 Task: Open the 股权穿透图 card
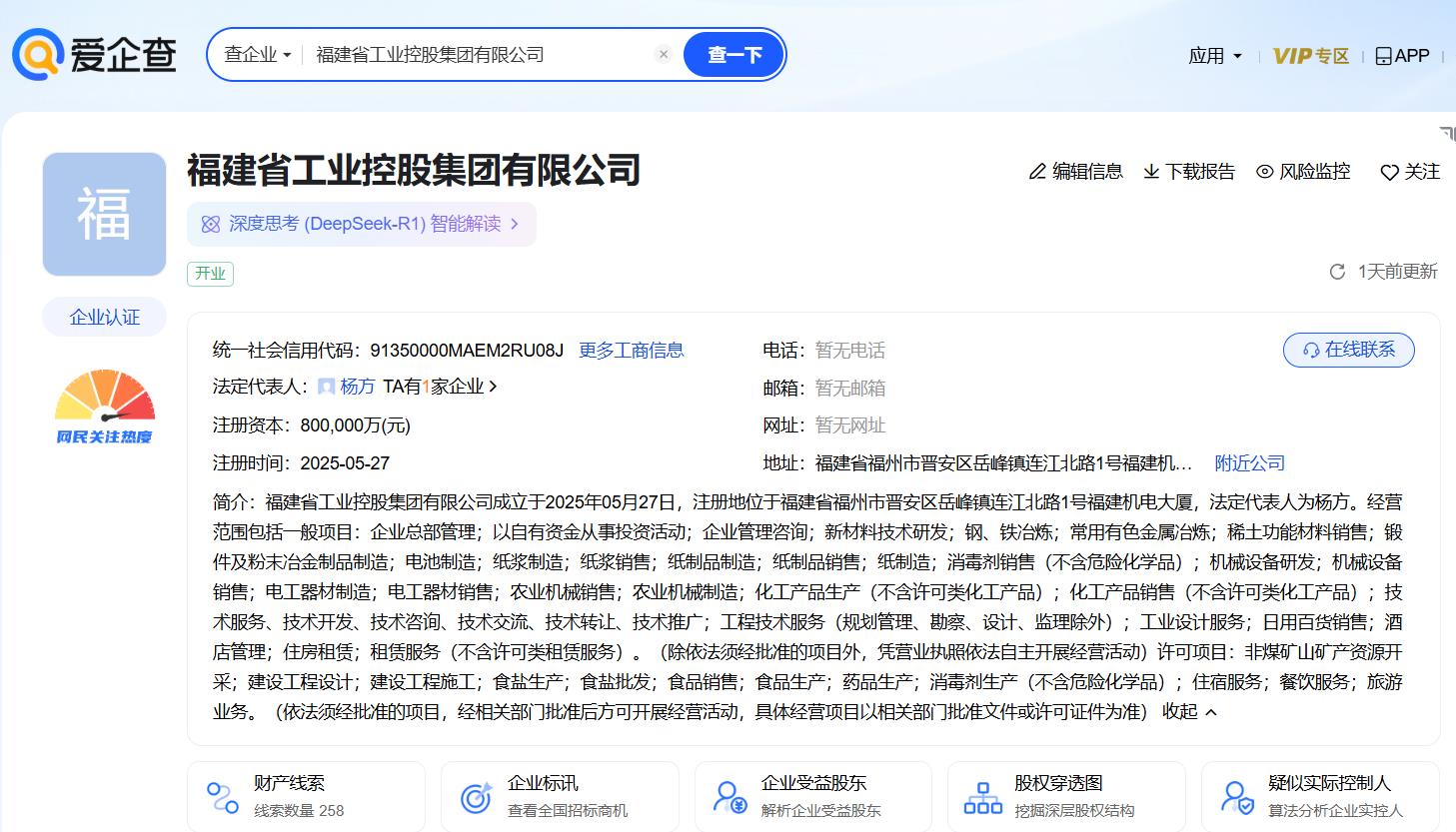[1066, 796]
